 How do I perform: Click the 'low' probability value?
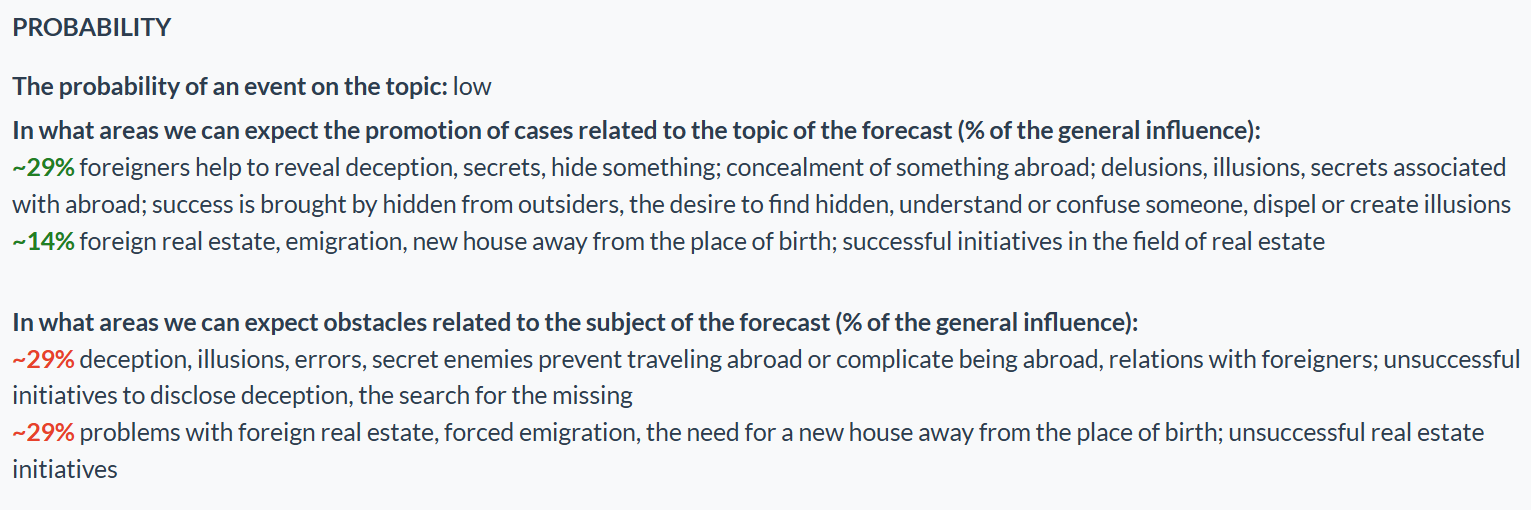[472, 87]
